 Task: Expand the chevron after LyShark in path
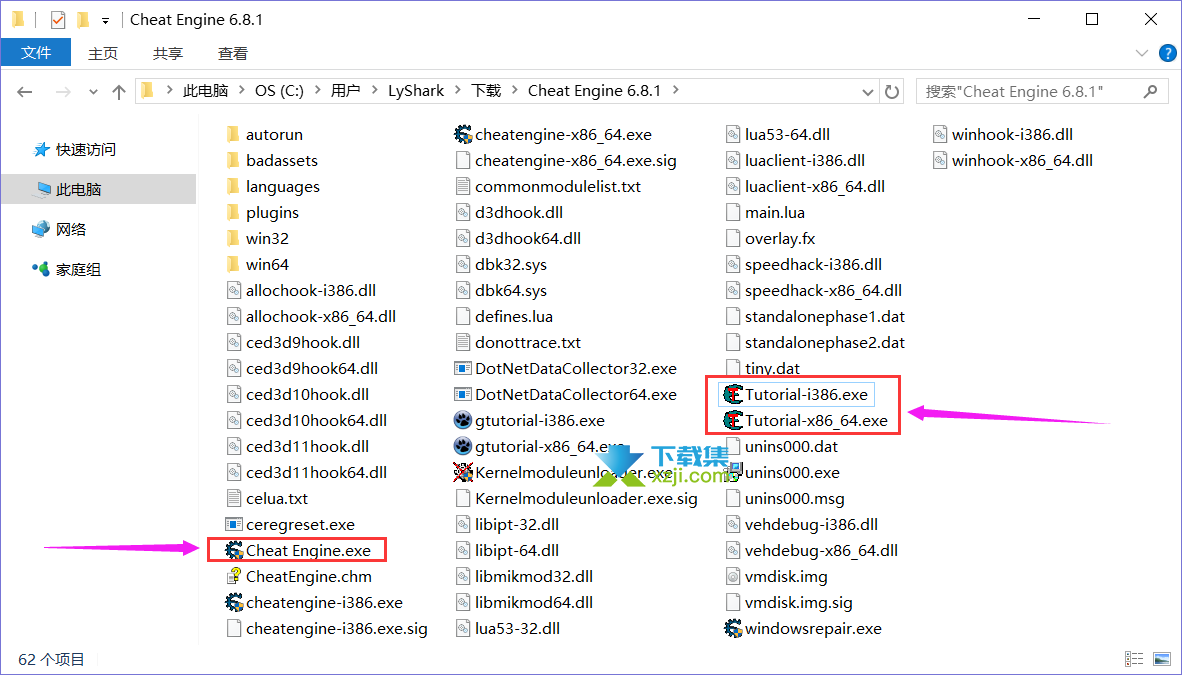point(458,91)
